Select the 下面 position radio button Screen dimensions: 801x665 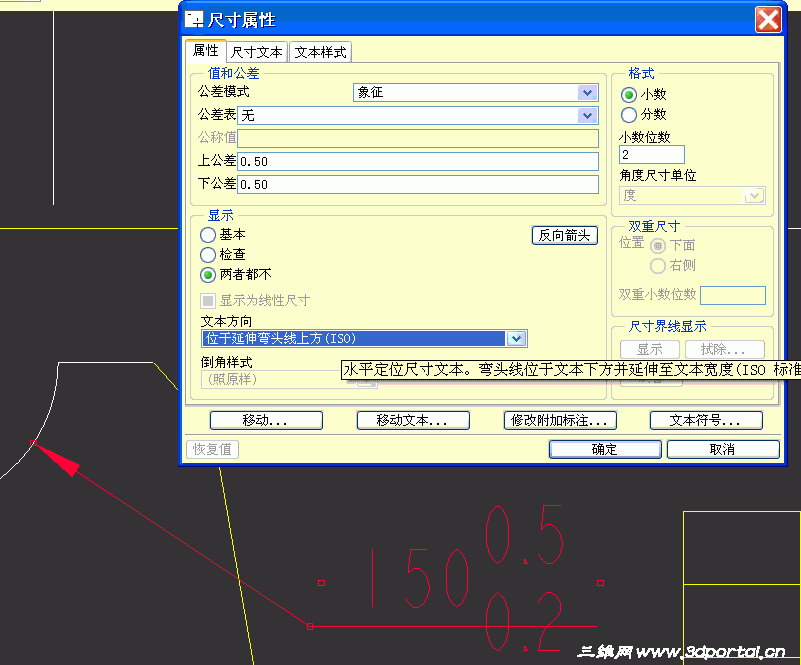pos(658,246)
